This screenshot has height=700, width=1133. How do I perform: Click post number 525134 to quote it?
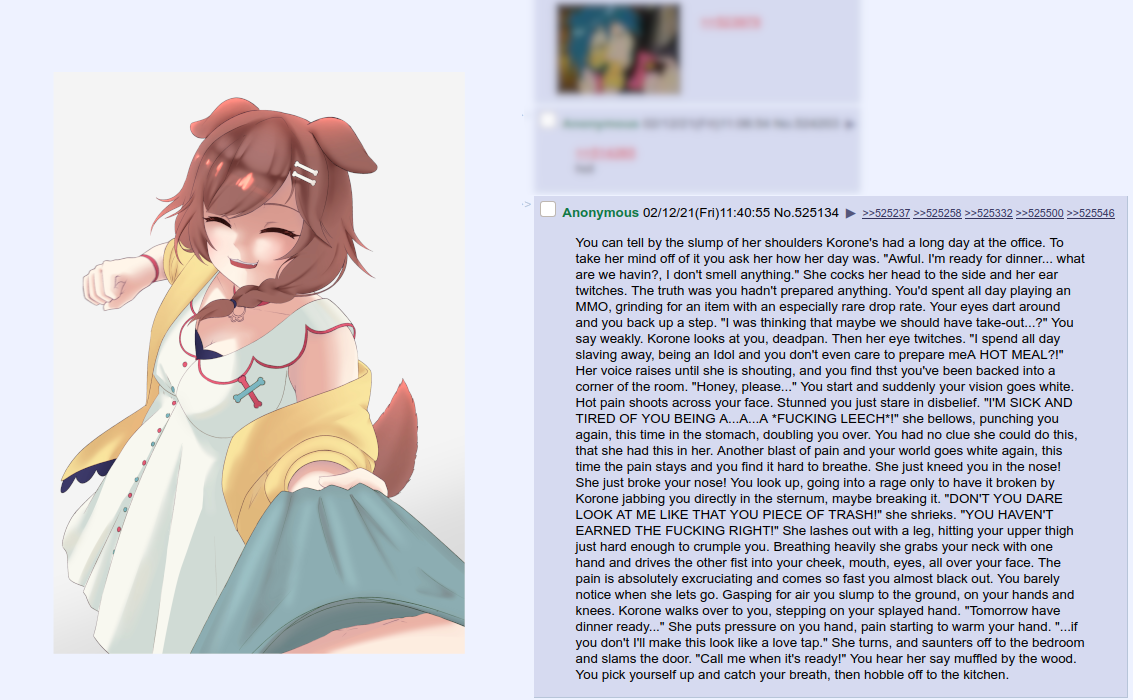click(x=817, y=212)
